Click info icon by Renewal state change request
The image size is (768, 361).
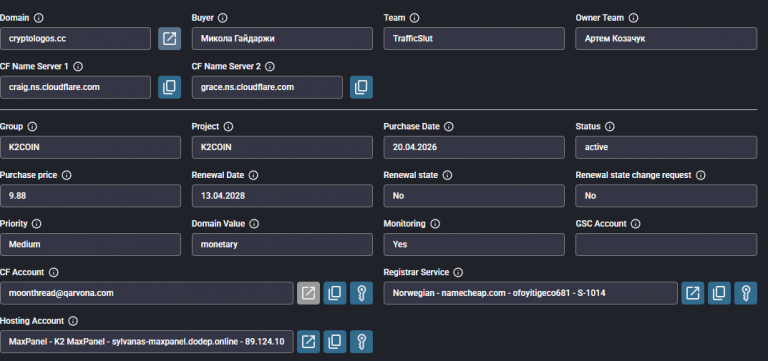pos(701,175)
